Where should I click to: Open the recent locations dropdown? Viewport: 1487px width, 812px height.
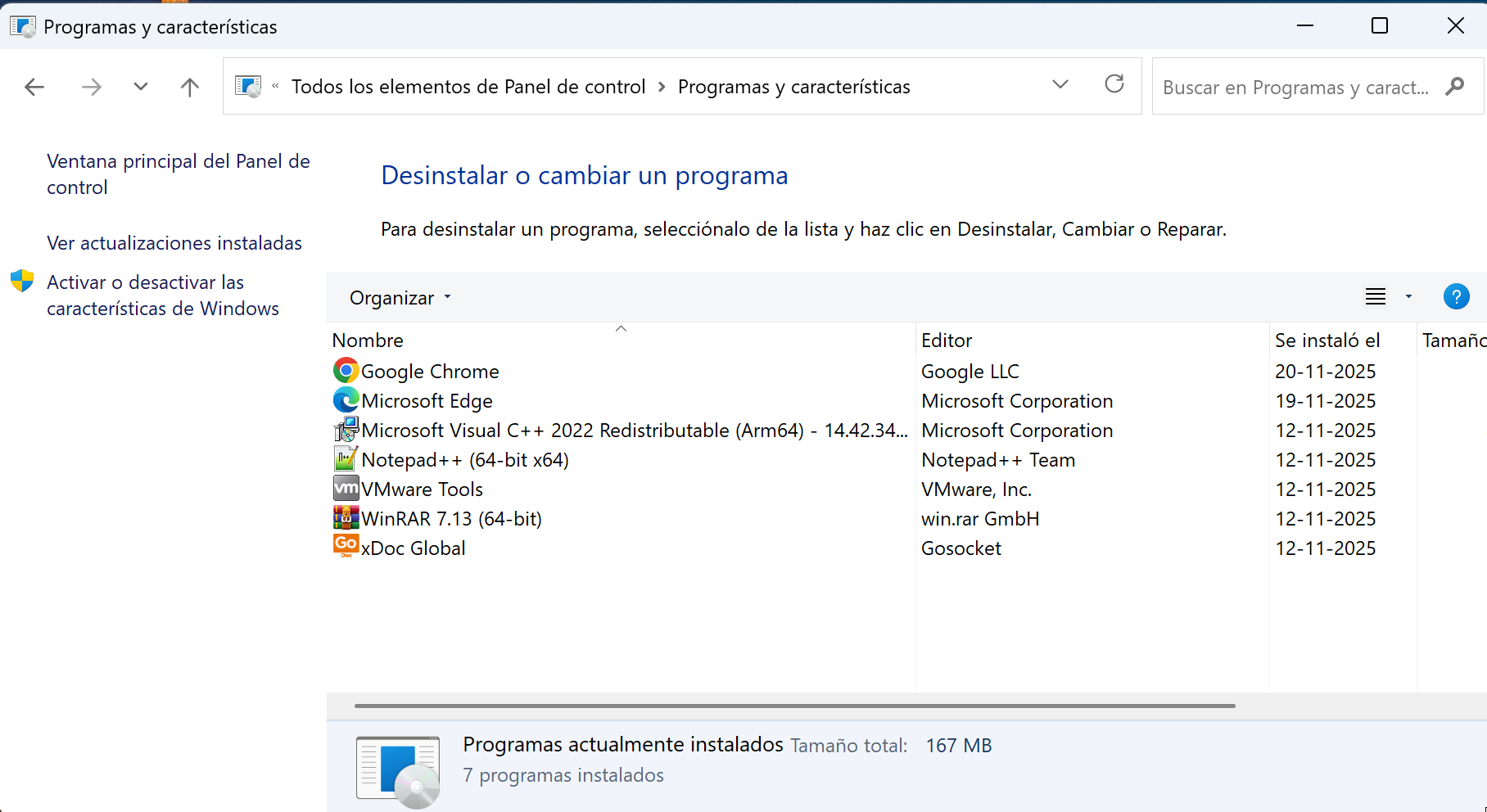click(141, 87)
